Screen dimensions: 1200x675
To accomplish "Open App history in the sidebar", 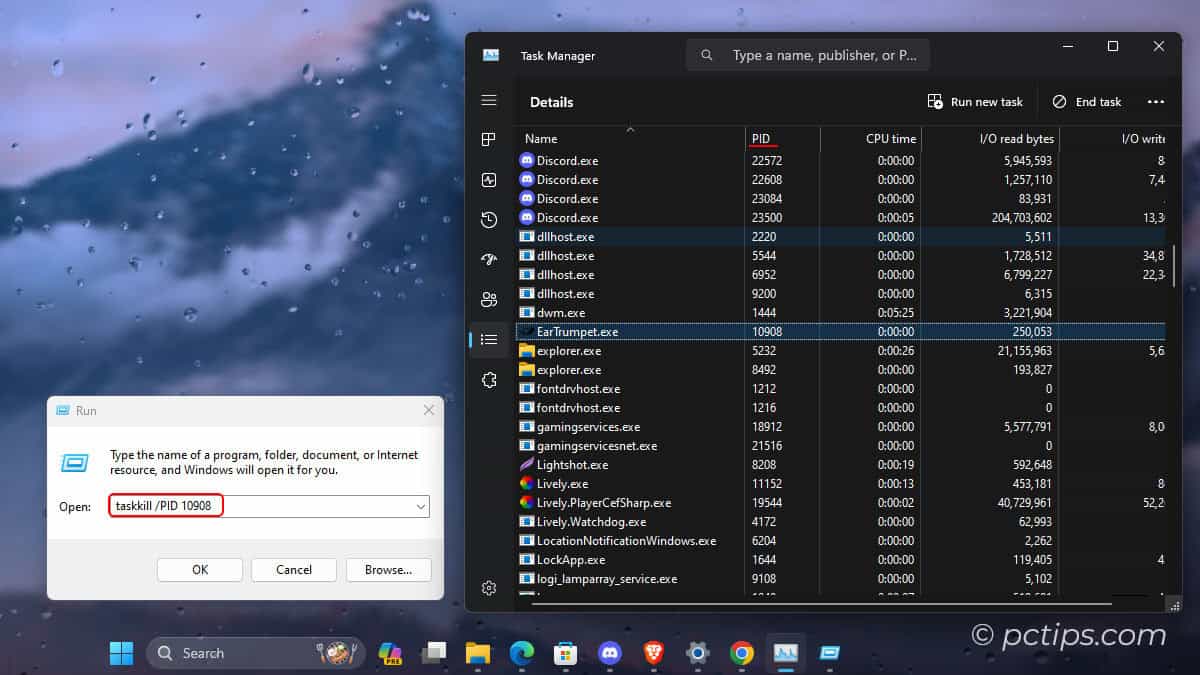I will (488, 220).
